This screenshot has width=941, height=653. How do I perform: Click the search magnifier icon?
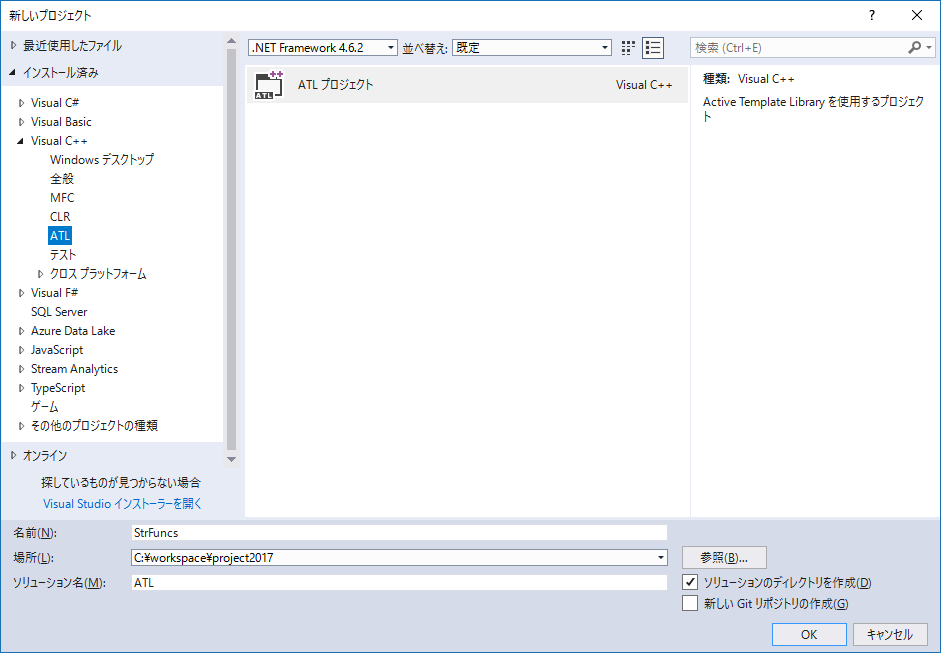[916, 47]
